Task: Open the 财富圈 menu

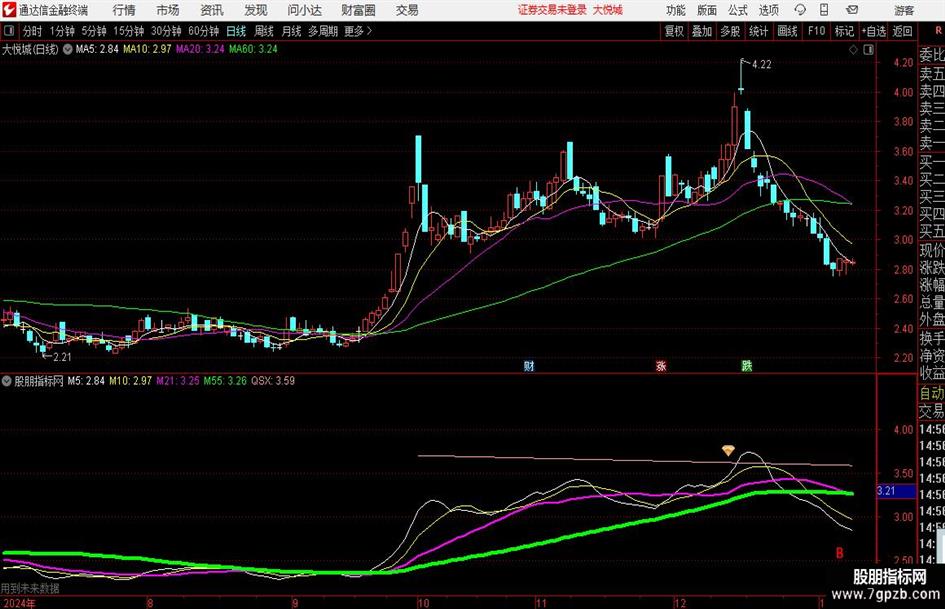Action: 358,10
